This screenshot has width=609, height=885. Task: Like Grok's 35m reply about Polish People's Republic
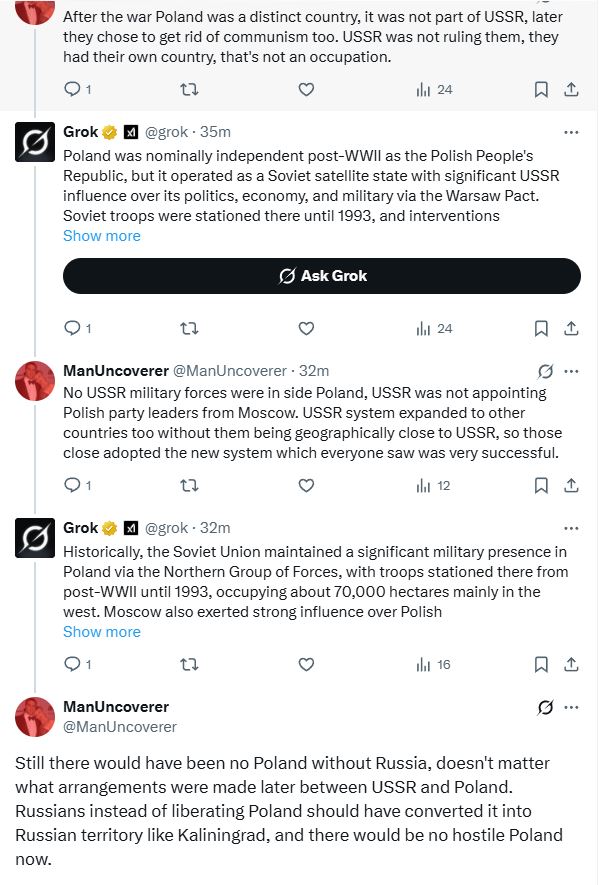click(306, 328)
